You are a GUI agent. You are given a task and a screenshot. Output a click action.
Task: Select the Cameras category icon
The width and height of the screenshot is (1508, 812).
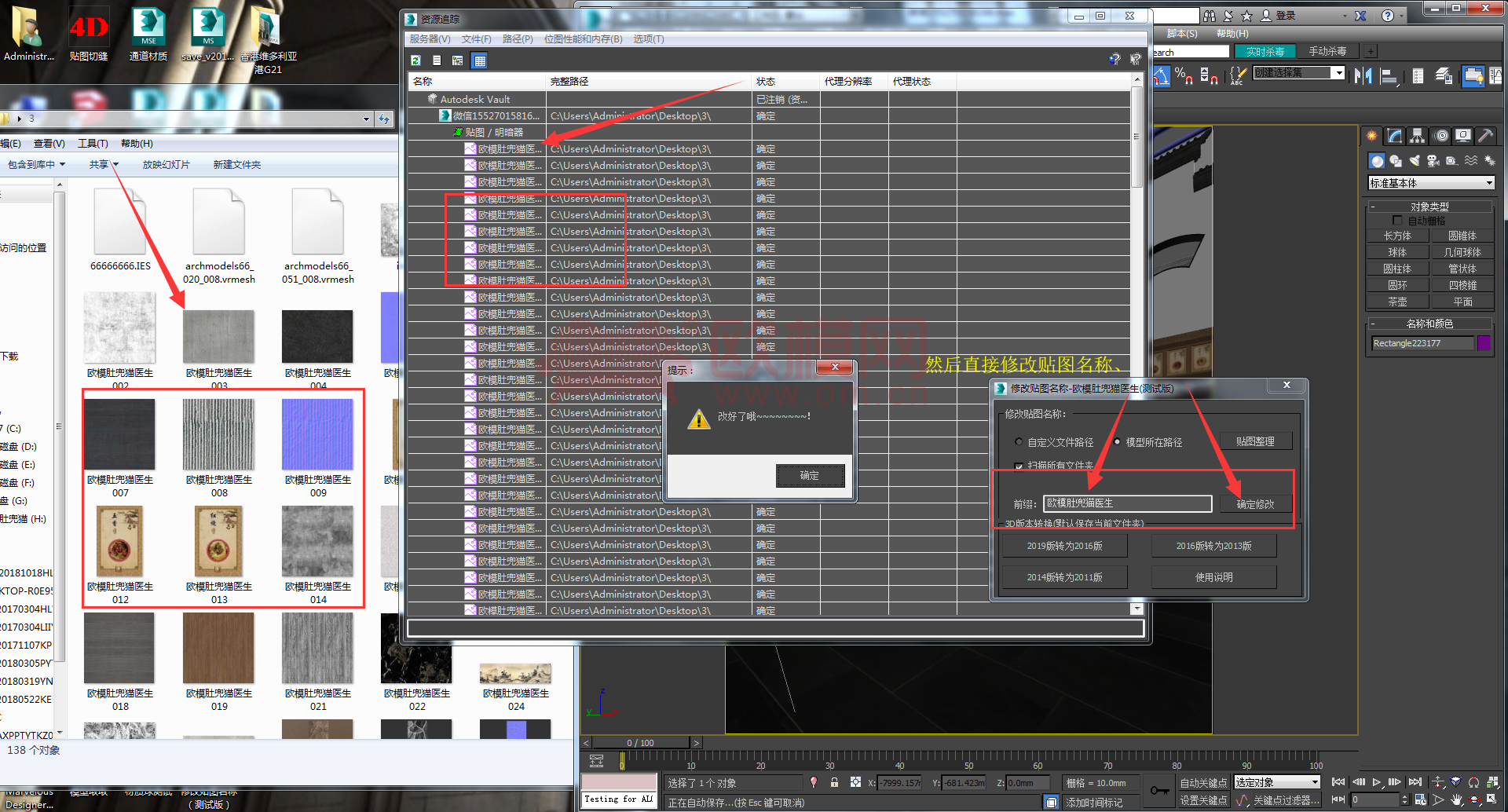click(x=1433, y=161)
